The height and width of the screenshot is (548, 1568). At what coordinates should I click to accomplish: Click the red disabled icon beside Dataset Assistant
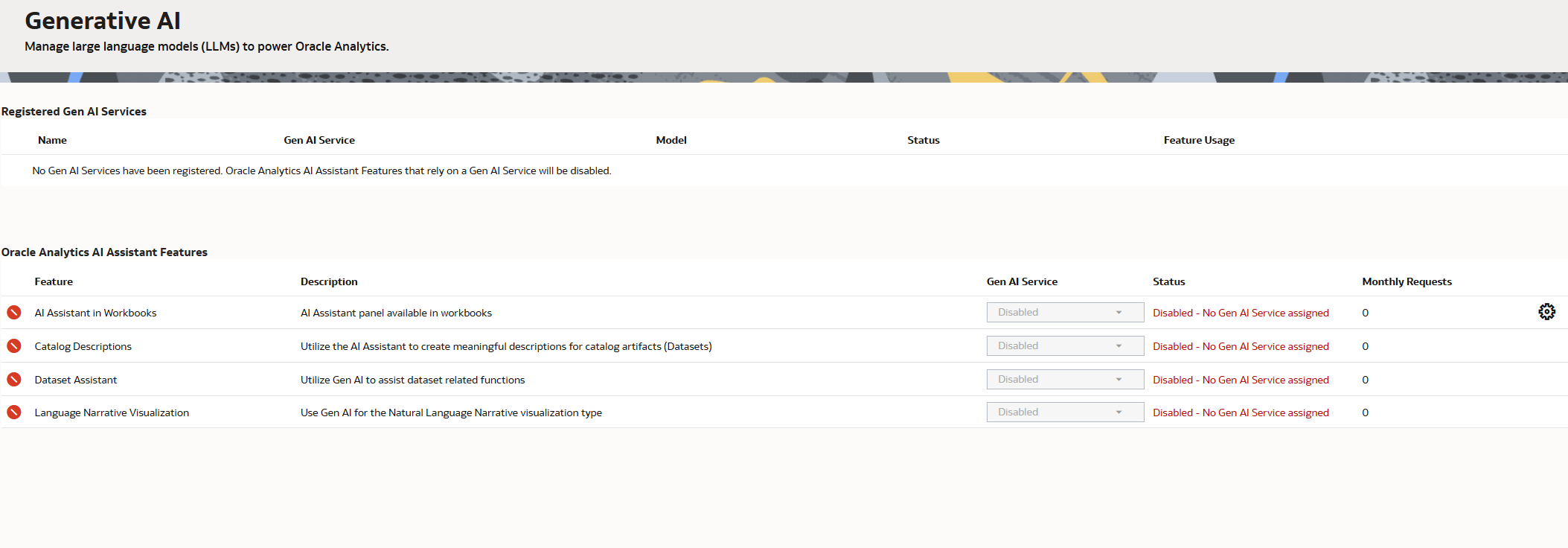tap(14, 379)
